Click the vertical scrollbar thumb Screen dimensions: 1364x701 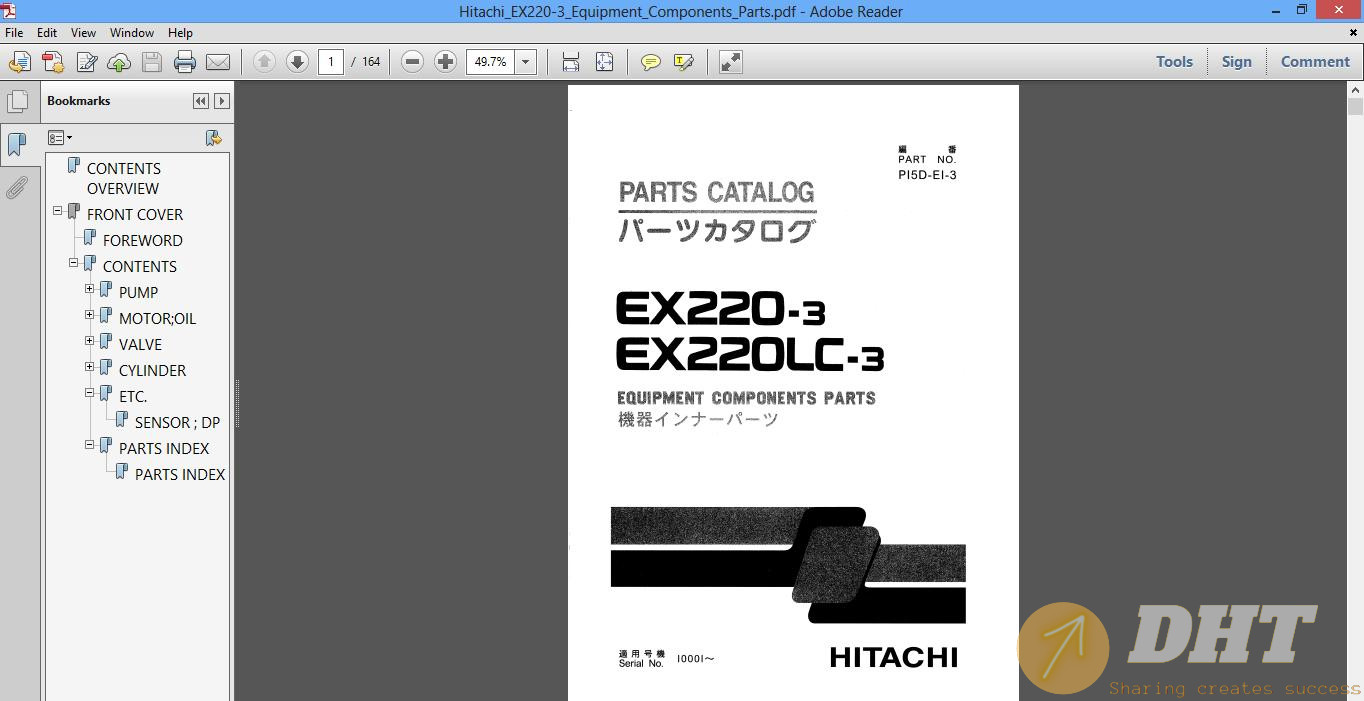(1355, 107)
